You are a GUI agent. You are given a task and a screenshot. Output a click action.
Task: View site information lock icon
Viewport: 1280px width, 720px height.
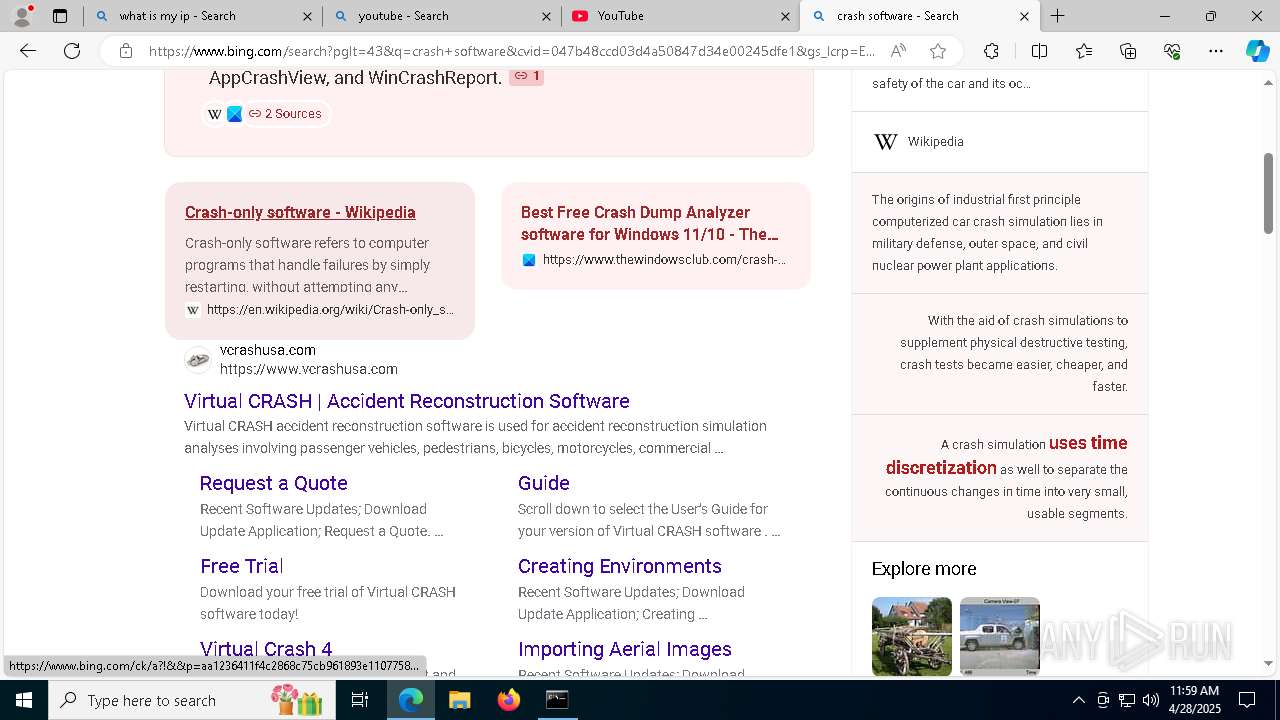click(x=126, y=51)
